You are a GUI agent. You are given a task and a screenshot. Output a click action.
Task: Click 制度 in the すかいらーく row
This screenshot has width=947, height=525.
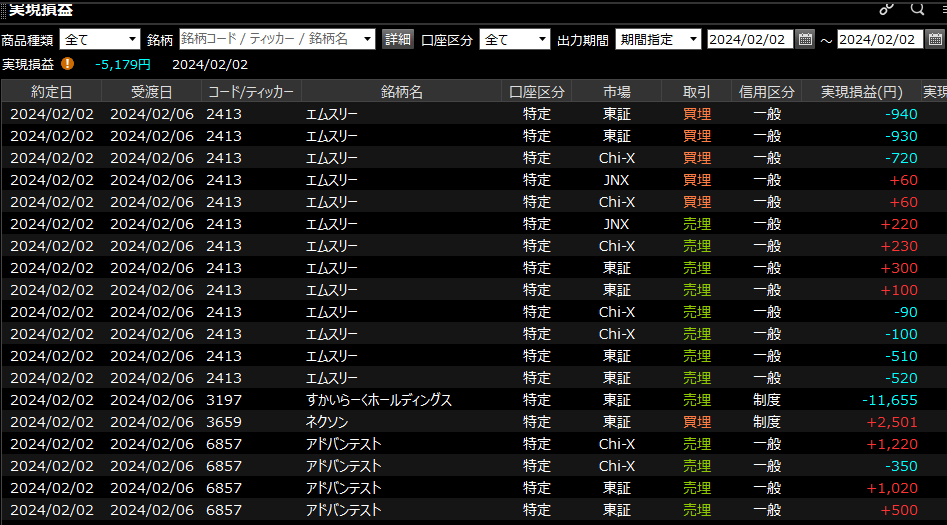pos(766,400)
